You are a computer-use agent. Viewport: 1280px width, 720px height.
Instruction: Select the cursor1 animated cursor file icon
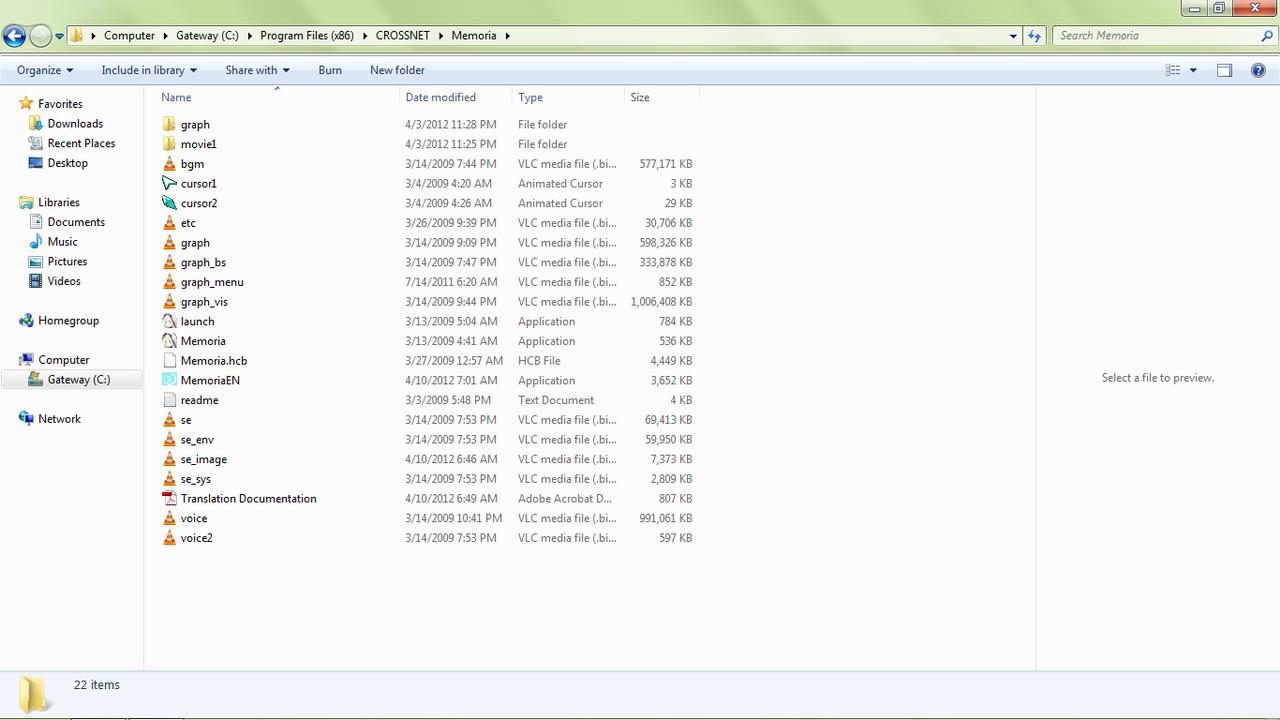tap(169, 184)
